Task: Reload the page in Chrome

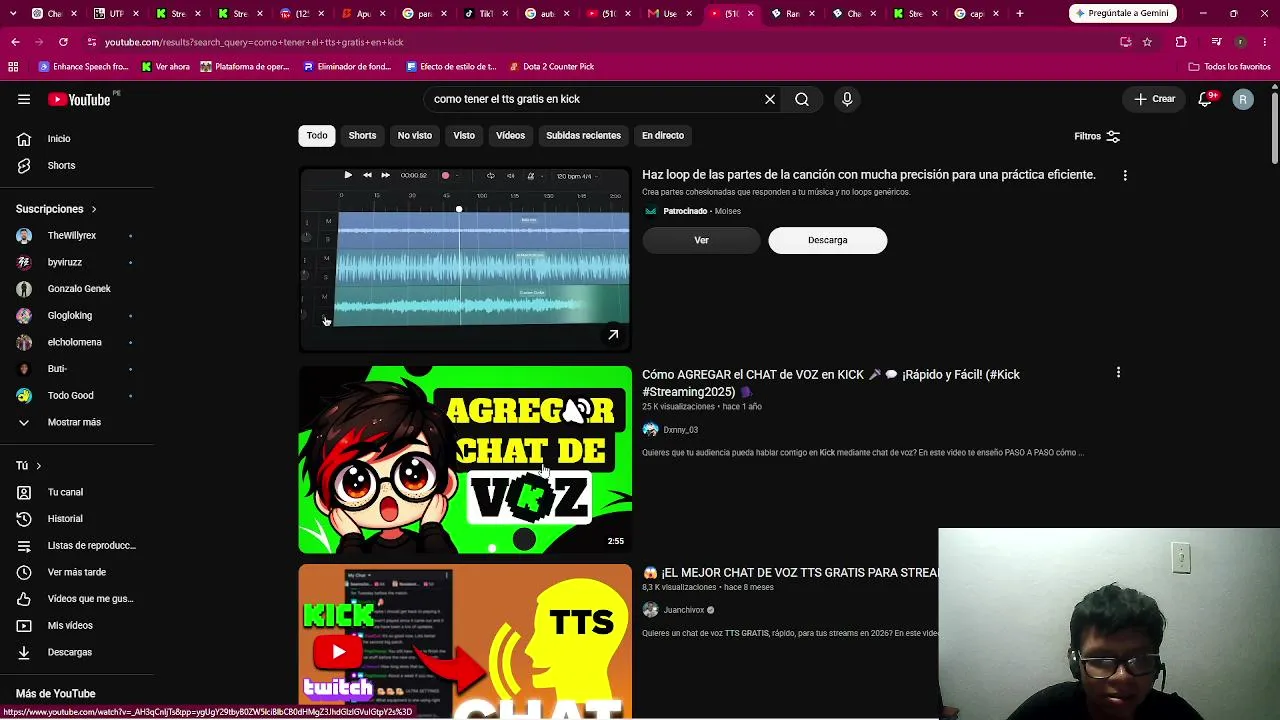Action: (63, 42)
